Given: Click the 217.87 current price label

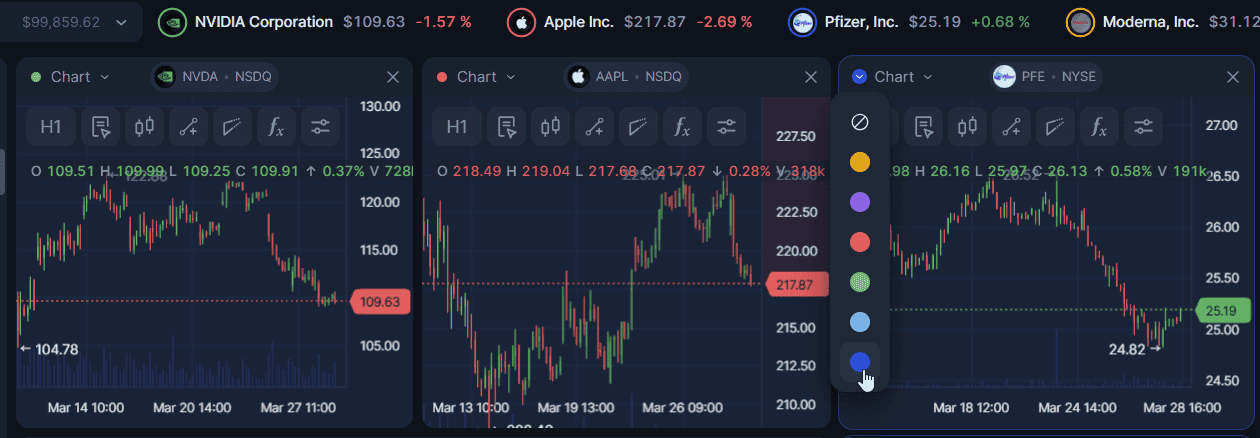Looking at the screenshot, I should click(796, 285).
